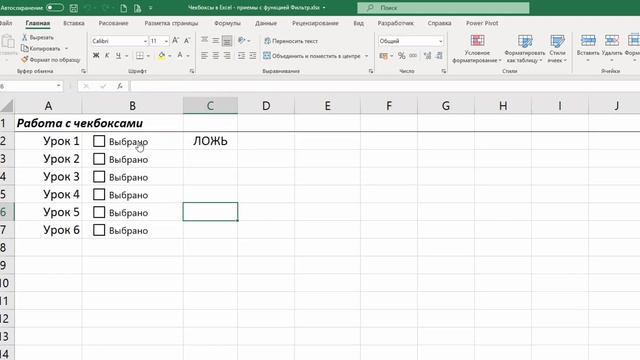Check the Выбрано checkbox for Урок 6
The height and width of the screenshot is (360, 640).
[x=99, y=230]
